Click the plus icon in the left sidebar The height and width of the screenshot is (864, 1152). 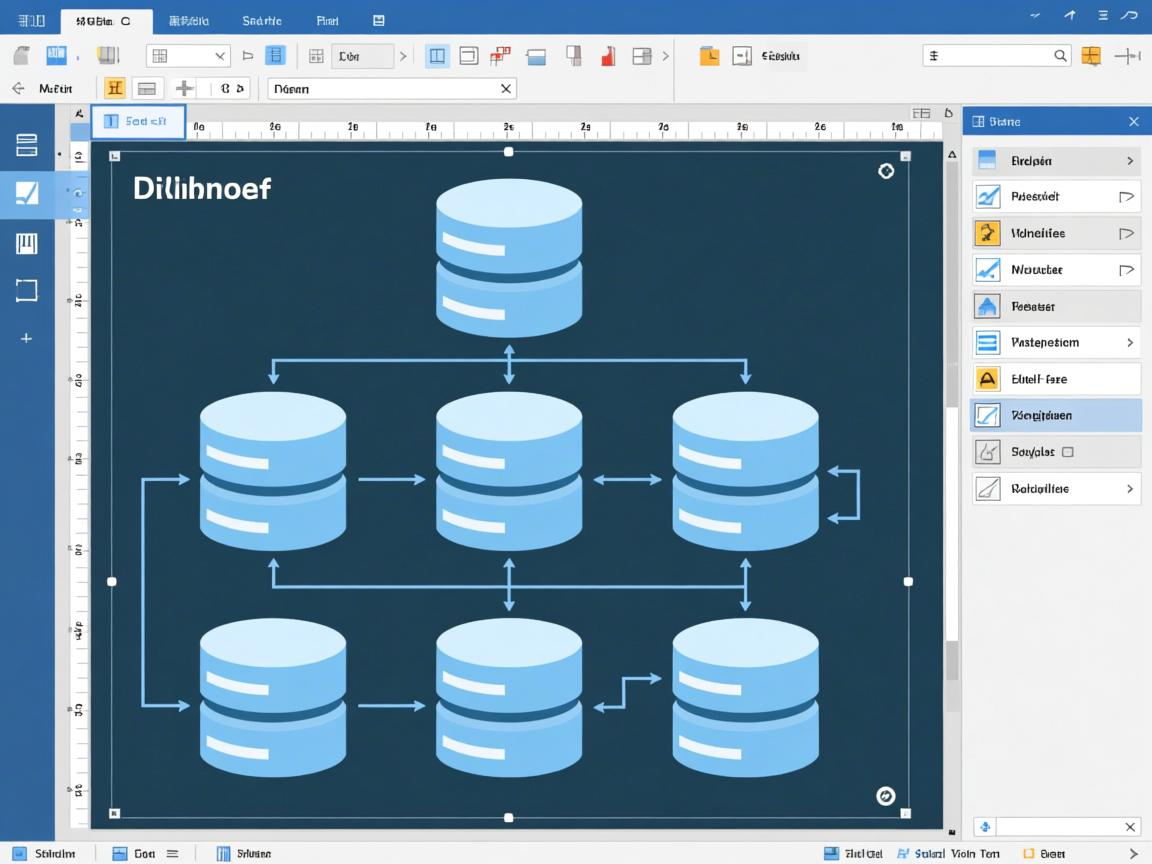pyautogui.click(x=26, y=338)
